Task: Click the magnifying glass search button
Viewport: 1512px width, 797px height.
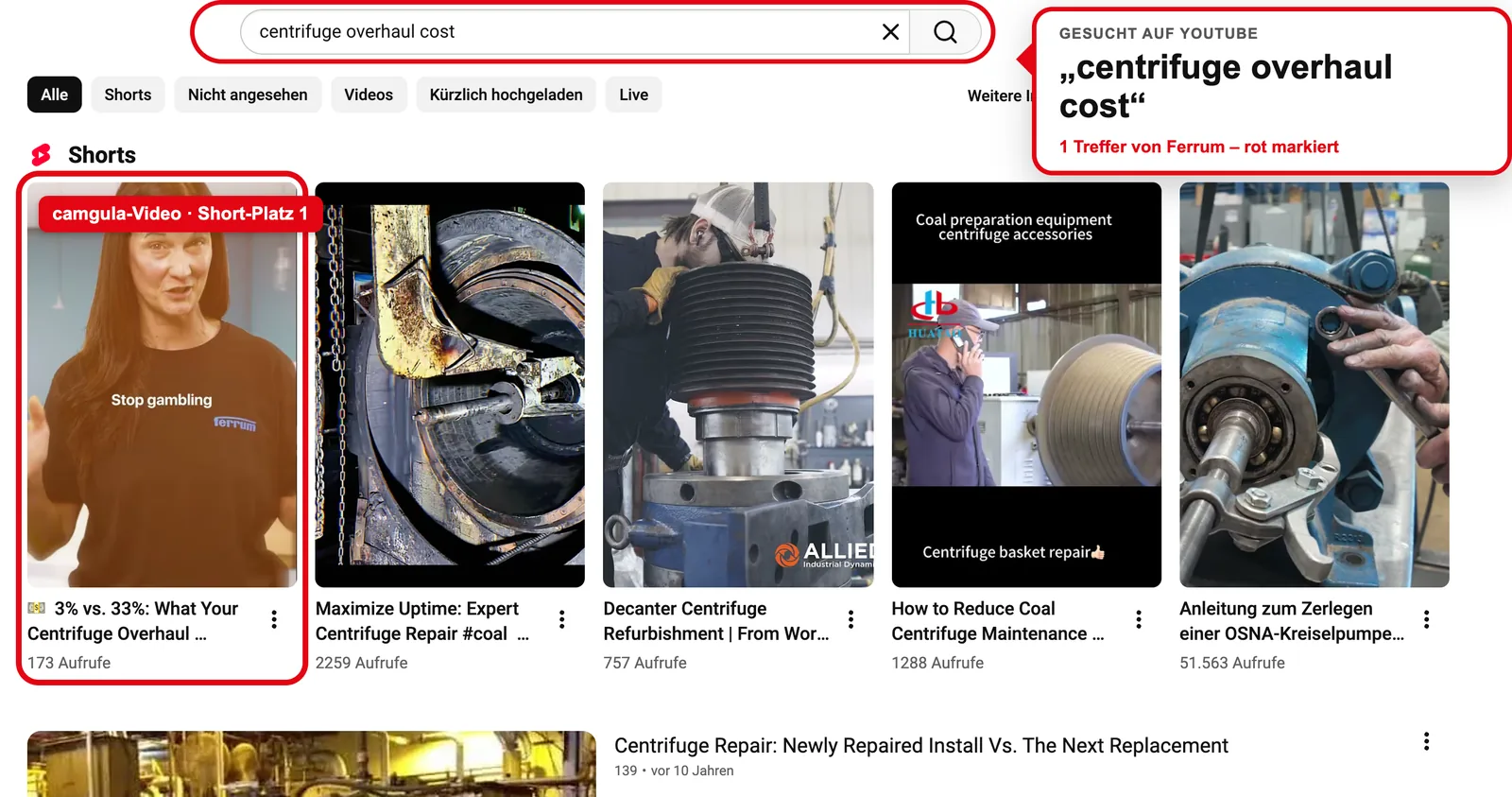Action: point(945,32)
